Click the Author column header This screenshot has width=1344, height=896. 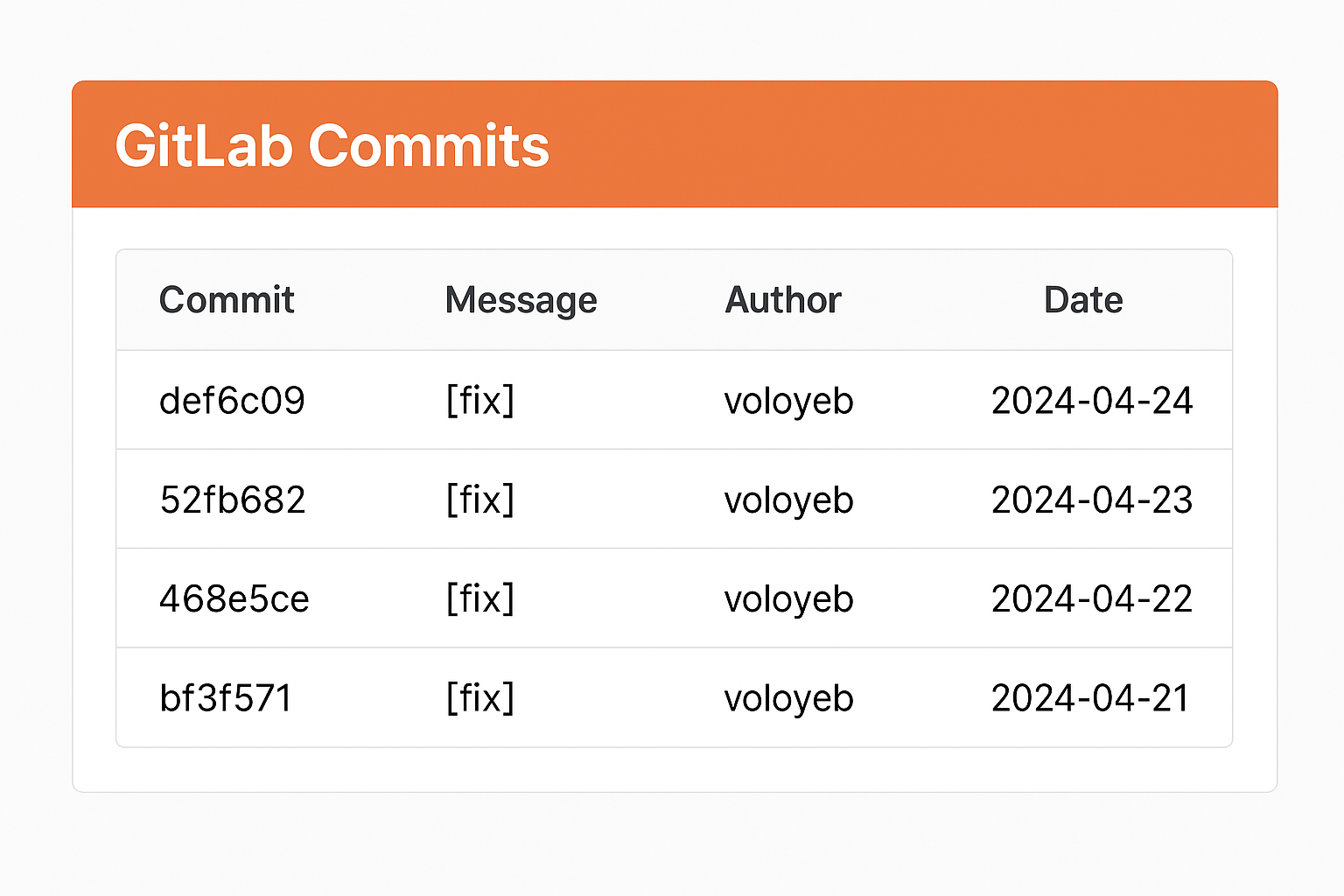783,300
